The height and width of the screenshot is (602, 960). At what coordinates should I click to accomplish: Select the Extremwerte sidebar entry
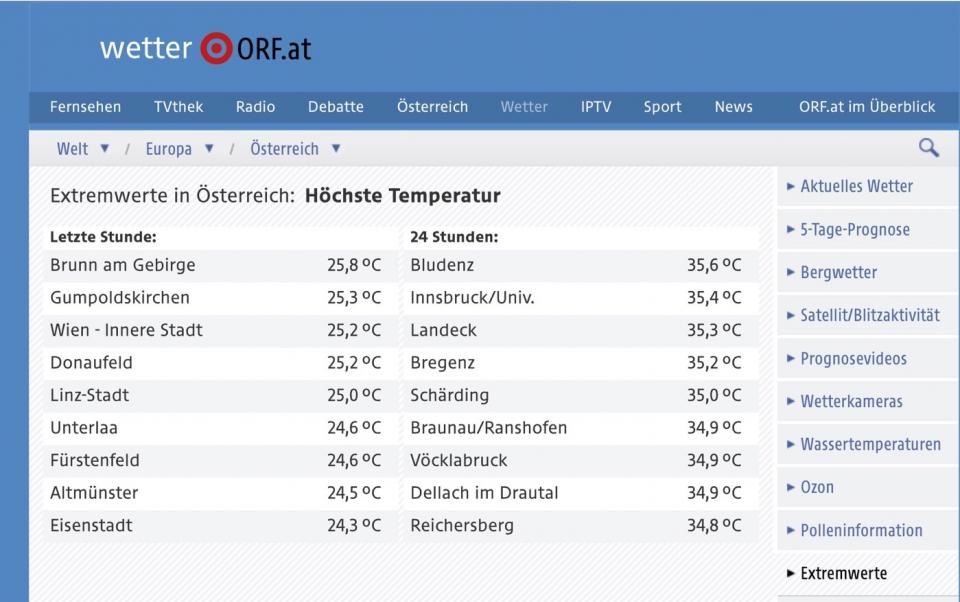click(843, 573)
